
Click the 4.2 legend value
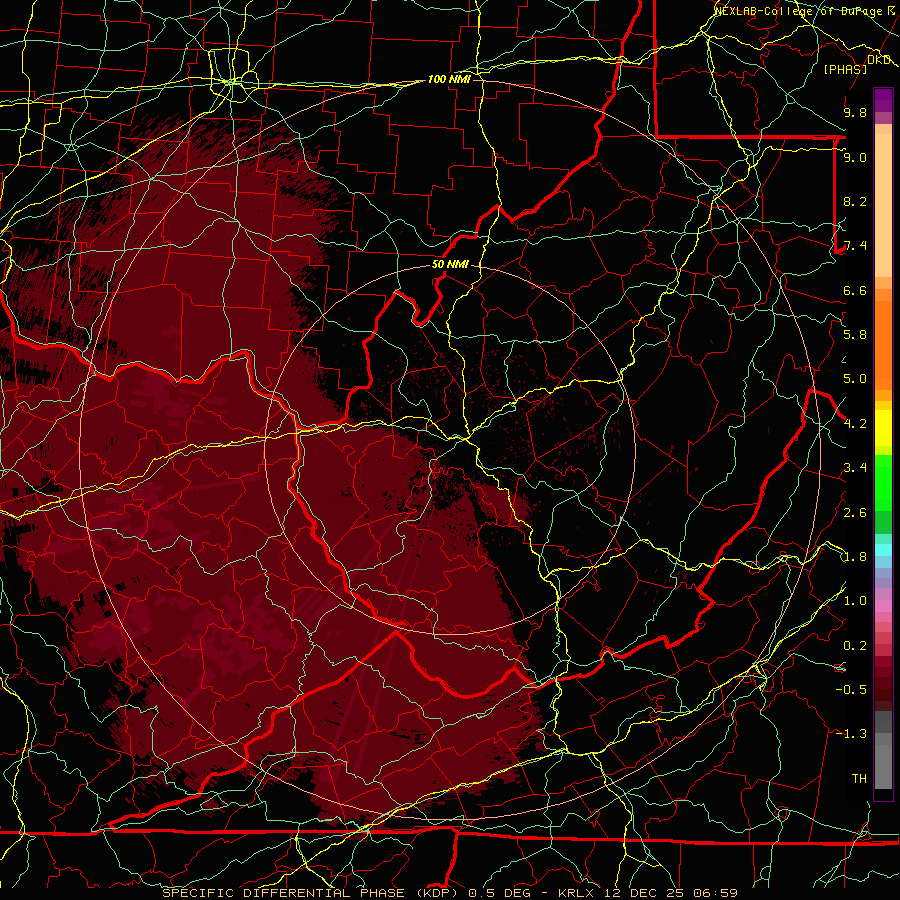pyautogui.click(x=855, y=424)
